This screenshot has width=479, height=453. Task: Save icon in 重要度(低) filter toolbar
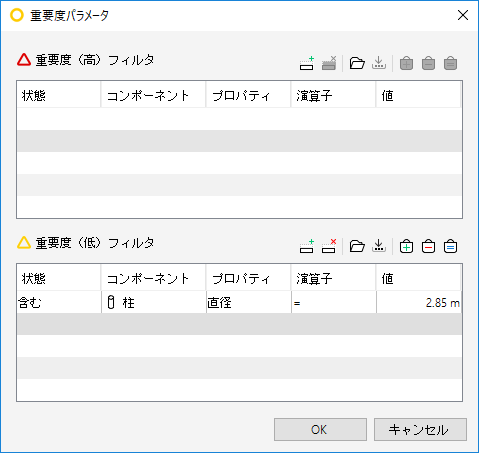point(379,246)
